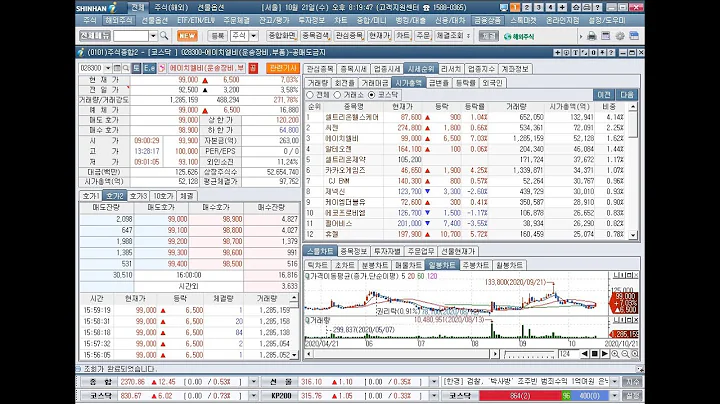Screen dimensions: 720x404
Task: Click the red 864(2) advancers bar
Action: (x=520, y=395)
